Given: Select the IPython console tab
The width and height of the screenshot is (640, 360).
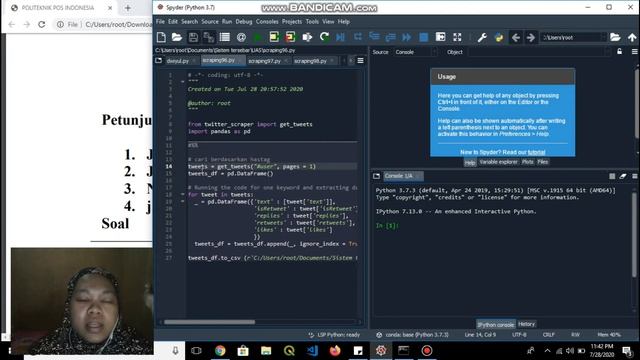Looking at the screenshot, I should [496, 324].
